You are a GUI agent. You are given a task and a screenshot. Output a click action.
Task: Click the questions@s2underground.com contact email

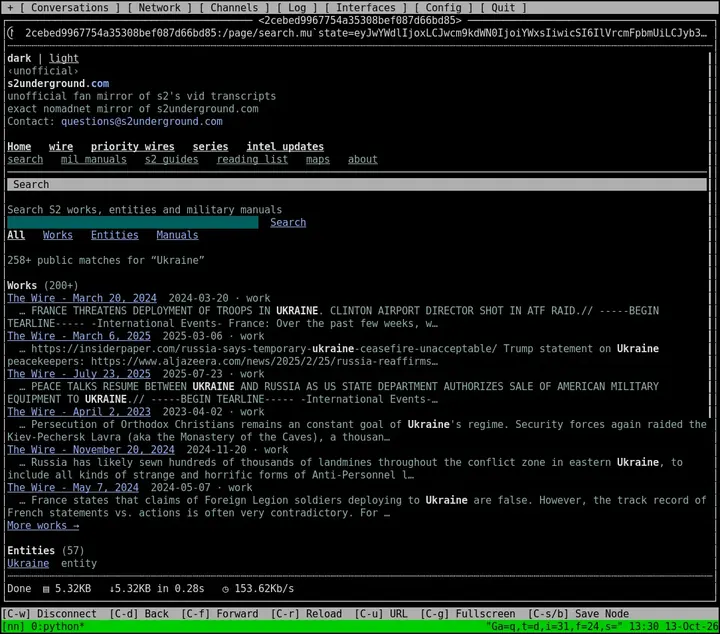[x=142, y=121]
